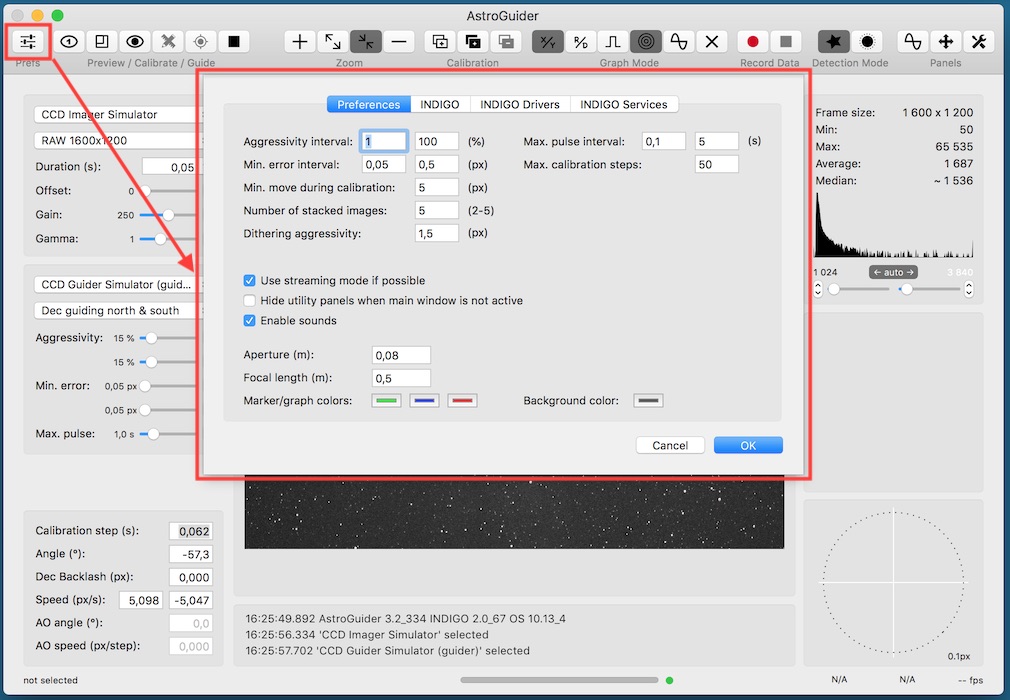The height and width of the screenshot is (700, 1010).
Task: Open the CCD Guider Simulator dropdown
Action: tap(119, 285)
